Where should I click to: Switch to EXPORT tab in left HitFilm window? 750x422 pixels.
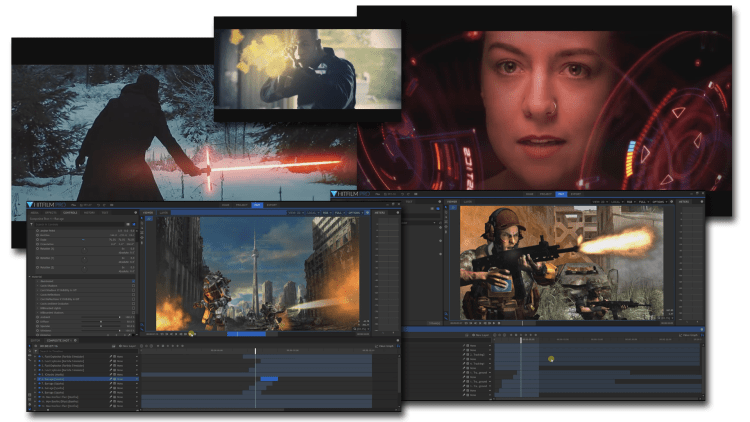[272, 205]
